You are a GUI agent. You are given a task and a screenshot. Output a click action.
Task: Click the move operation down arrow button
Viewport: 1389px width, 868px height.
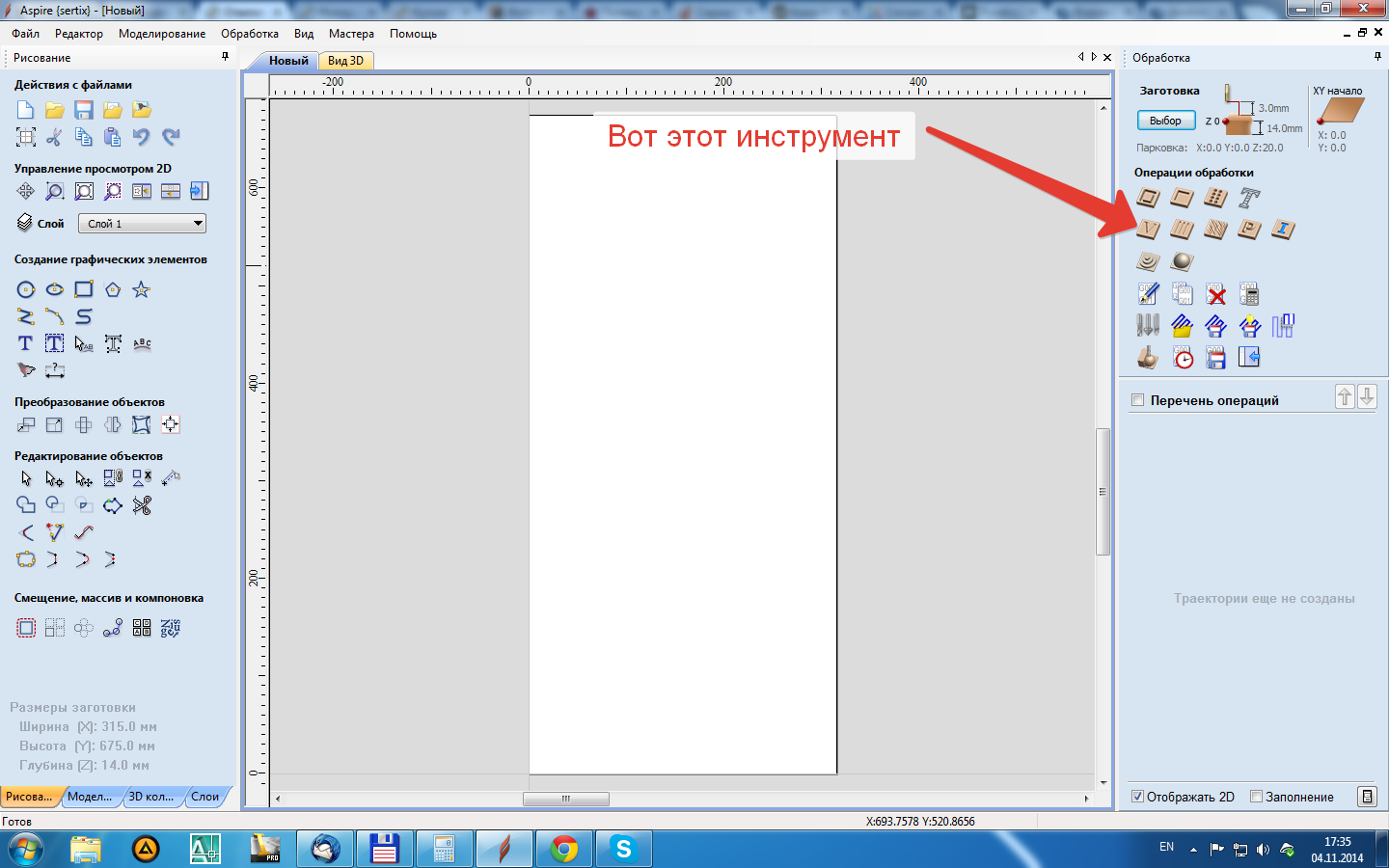(x=1367, y=396)
